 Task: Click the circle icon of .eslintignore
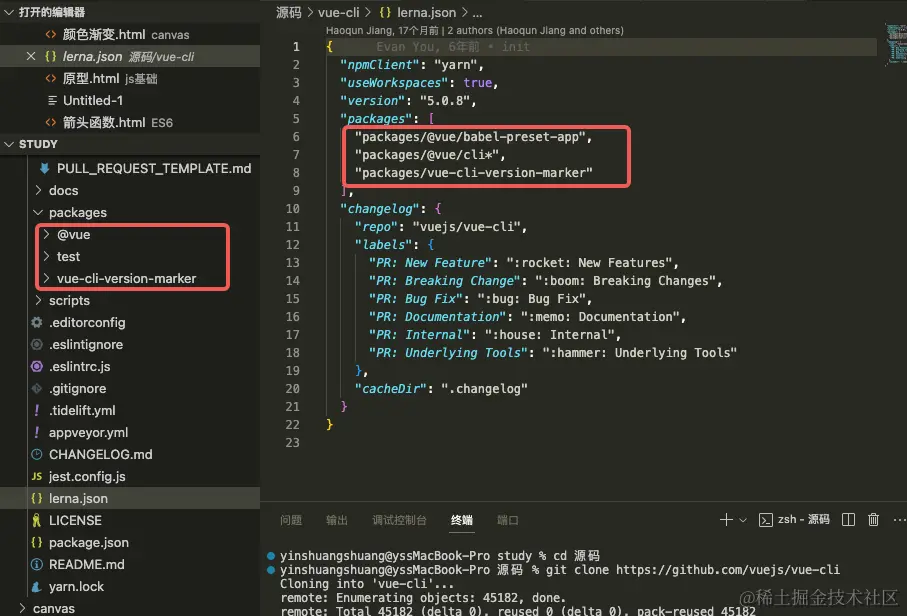(x=36, y=344)
